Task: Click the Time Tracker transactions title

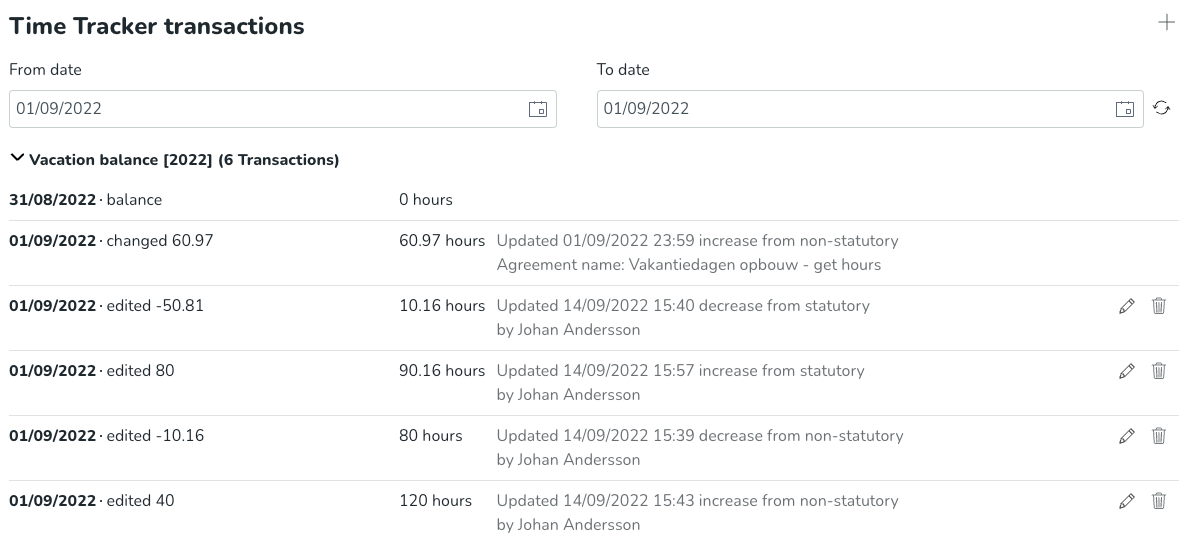Action: point(156,26)
